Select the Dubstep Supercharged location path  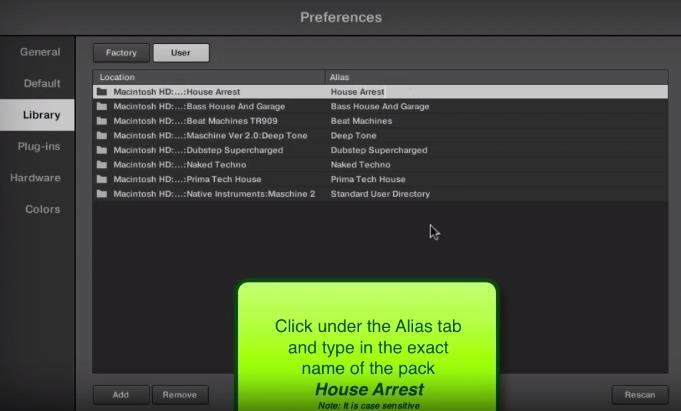coord(198,150)
